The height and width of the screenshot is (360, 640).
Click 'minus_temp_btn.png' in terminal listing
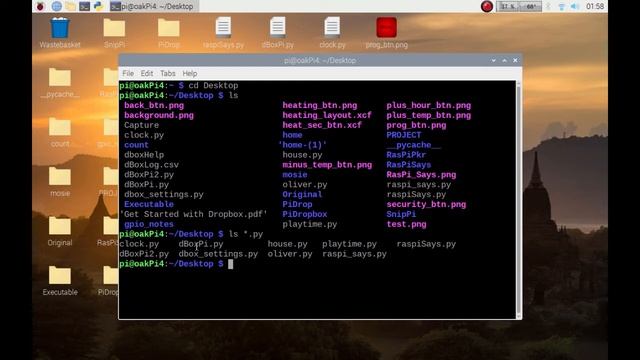coord(327,165)
